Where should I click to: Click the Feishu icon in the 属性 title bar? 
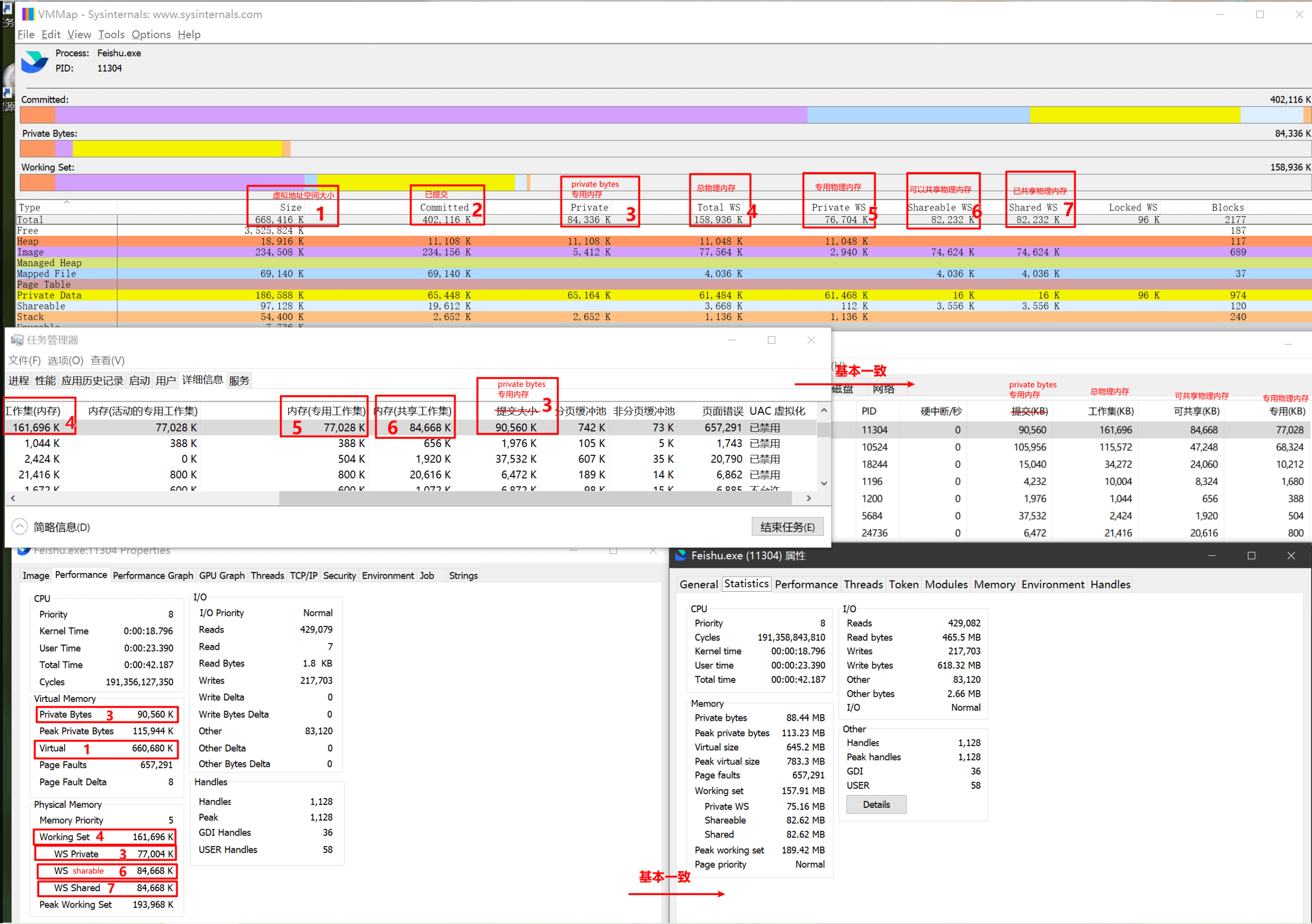pos(681,555)
